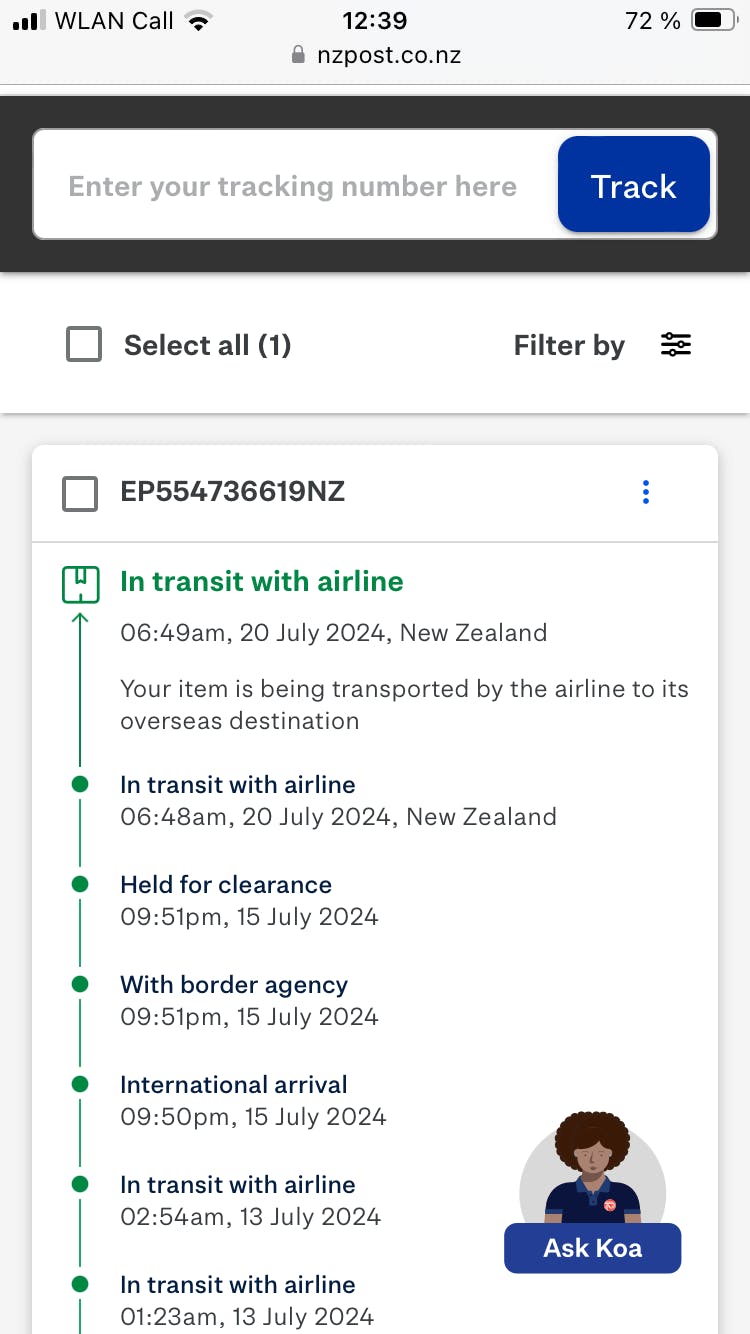This screenshot has height=1334, width=750.
Task: Tap the Wi-Fi signal icon
Action: pos(199,21)
